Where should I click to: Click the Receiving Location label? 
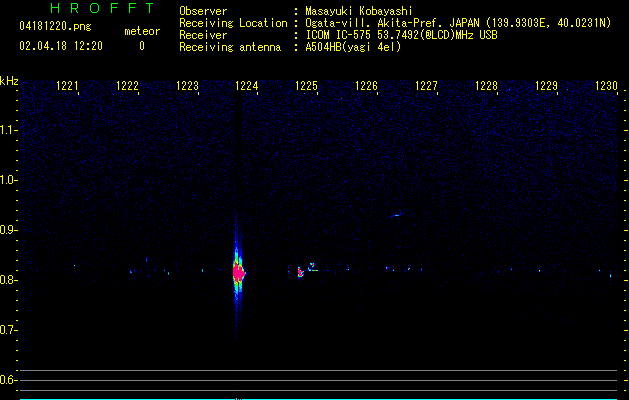(233, 23)
